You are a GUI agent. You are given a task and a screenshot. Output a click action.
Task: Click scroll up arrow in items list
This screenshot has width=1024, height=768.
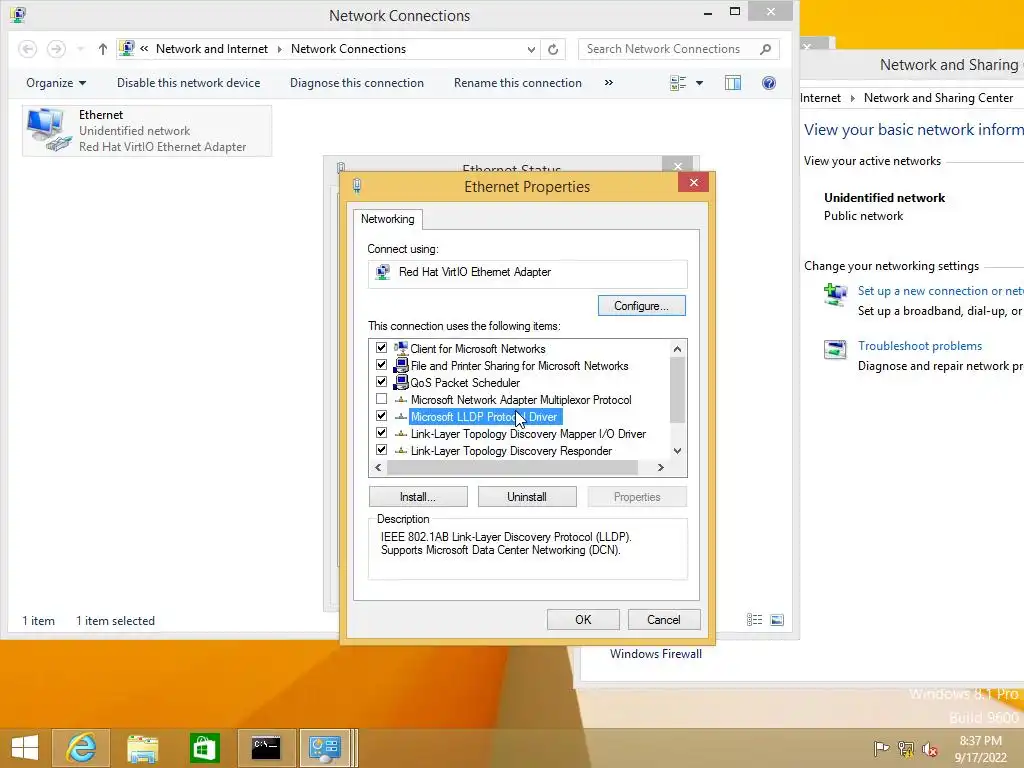[677, 349]
